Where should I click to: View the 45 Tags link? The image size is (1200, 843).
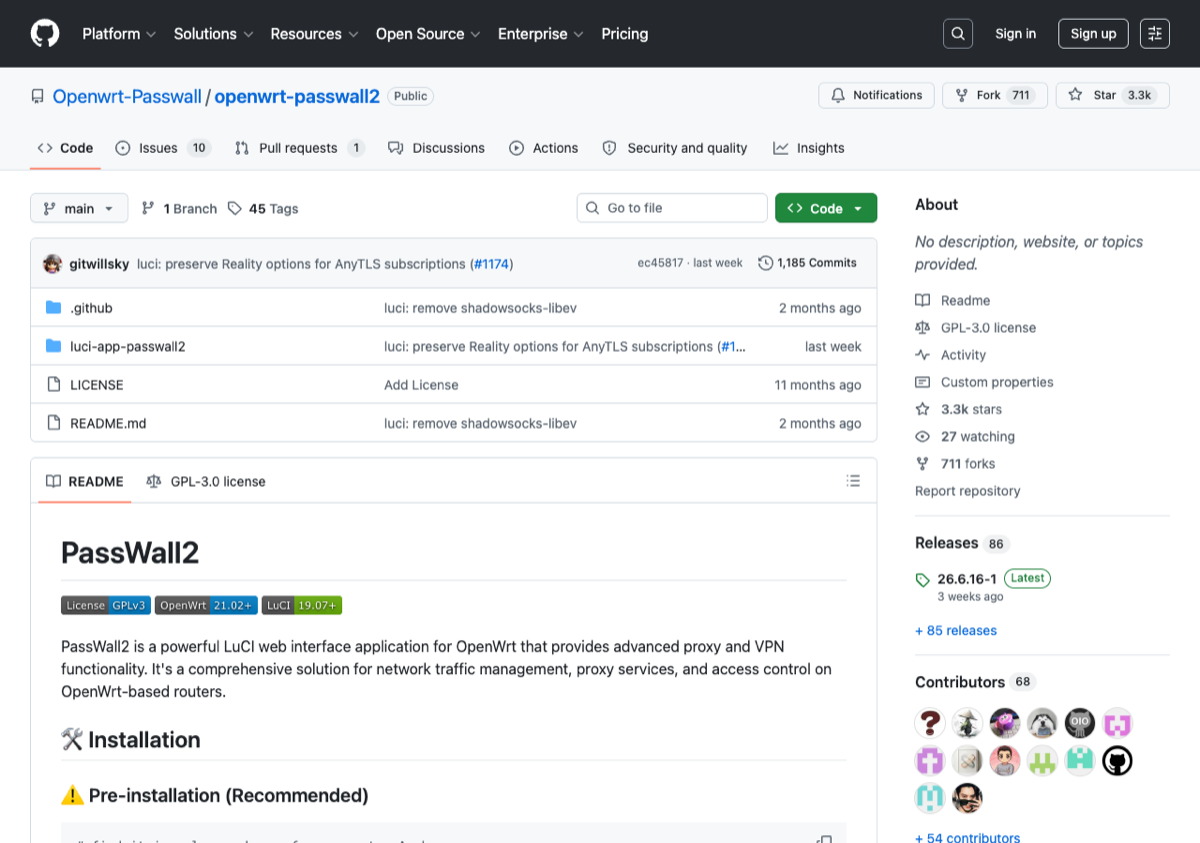click(263, 208)
